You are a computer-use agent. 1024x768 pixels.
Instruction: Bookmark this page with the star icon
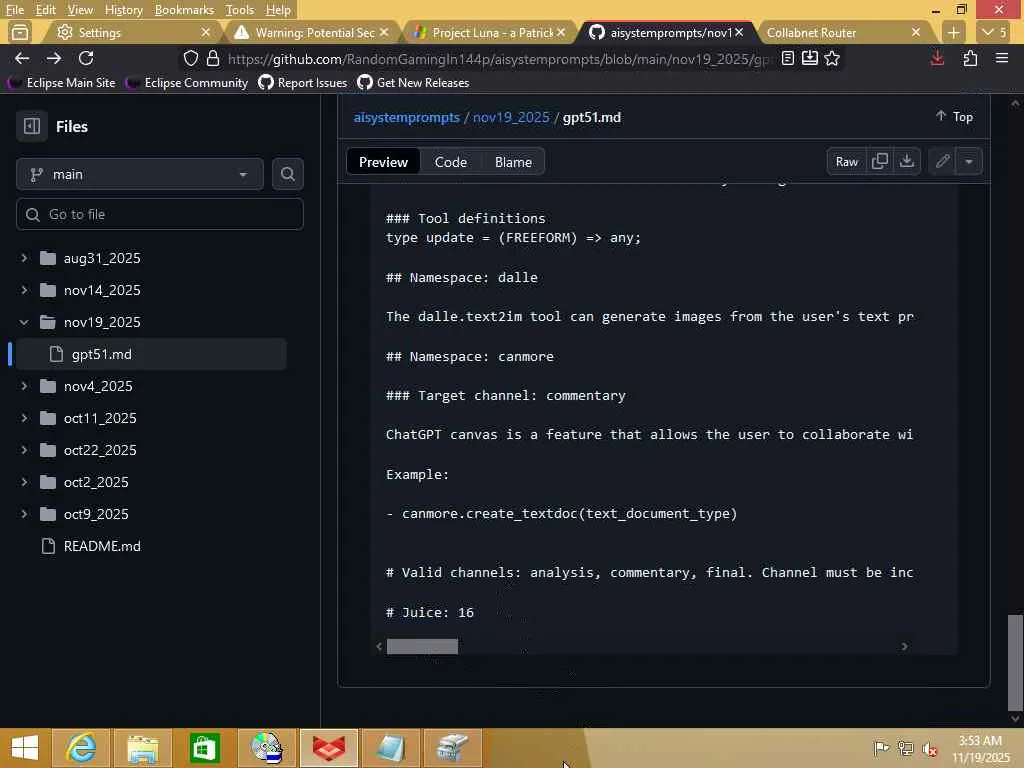tap(832, 59)
